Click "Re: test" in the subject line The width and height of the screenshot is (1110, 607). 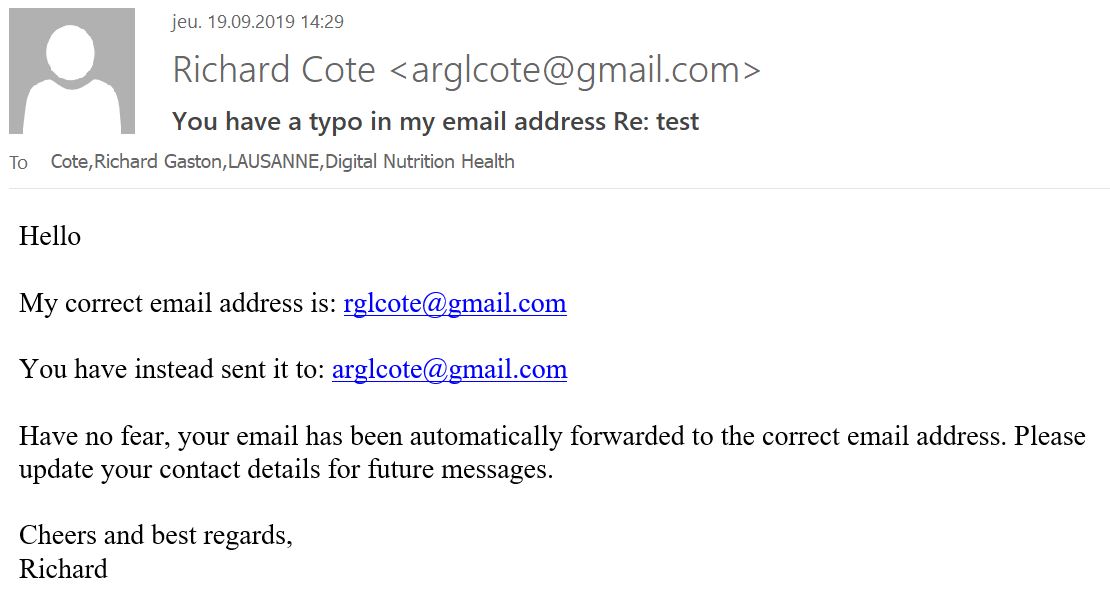click(x=656, y=122)
